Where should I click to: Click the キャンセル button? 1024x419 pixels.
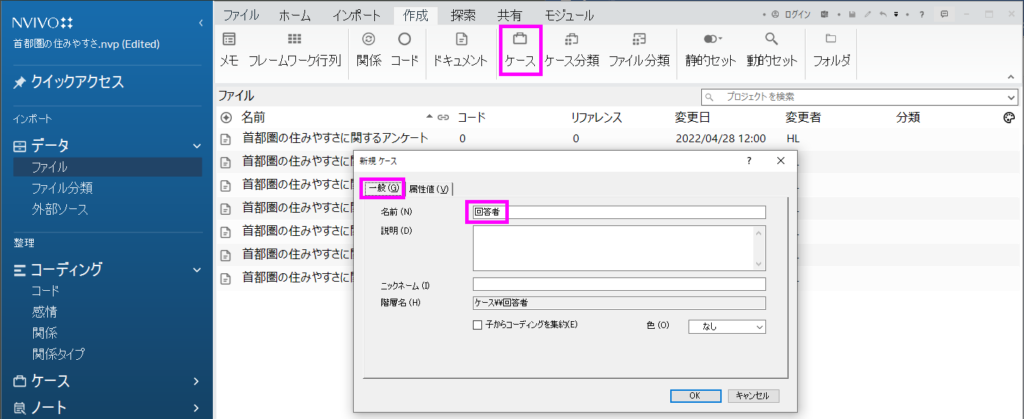(752, 395)
